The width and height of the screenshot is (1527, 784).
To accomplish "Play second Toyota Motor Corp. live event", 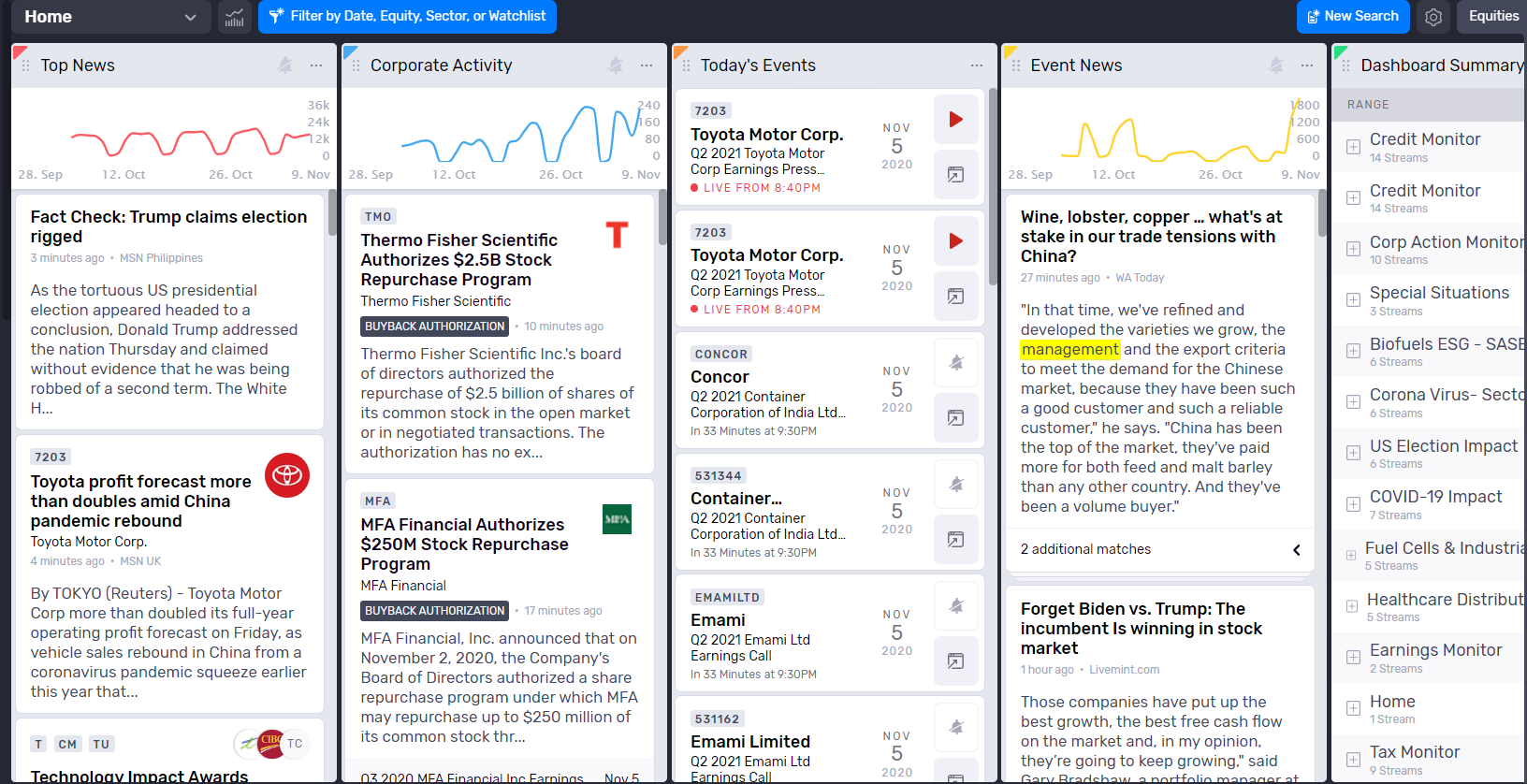I will click(956, 241).
